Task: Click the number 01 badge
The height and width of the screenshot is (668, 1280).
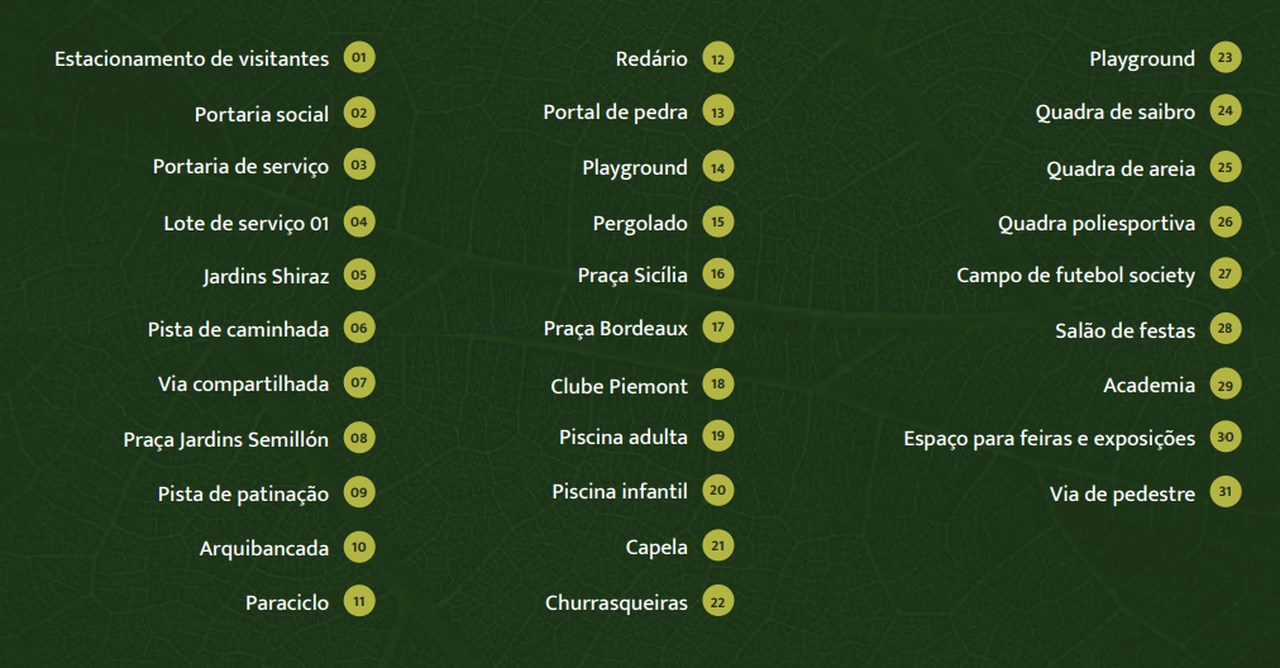Action: 359,58
